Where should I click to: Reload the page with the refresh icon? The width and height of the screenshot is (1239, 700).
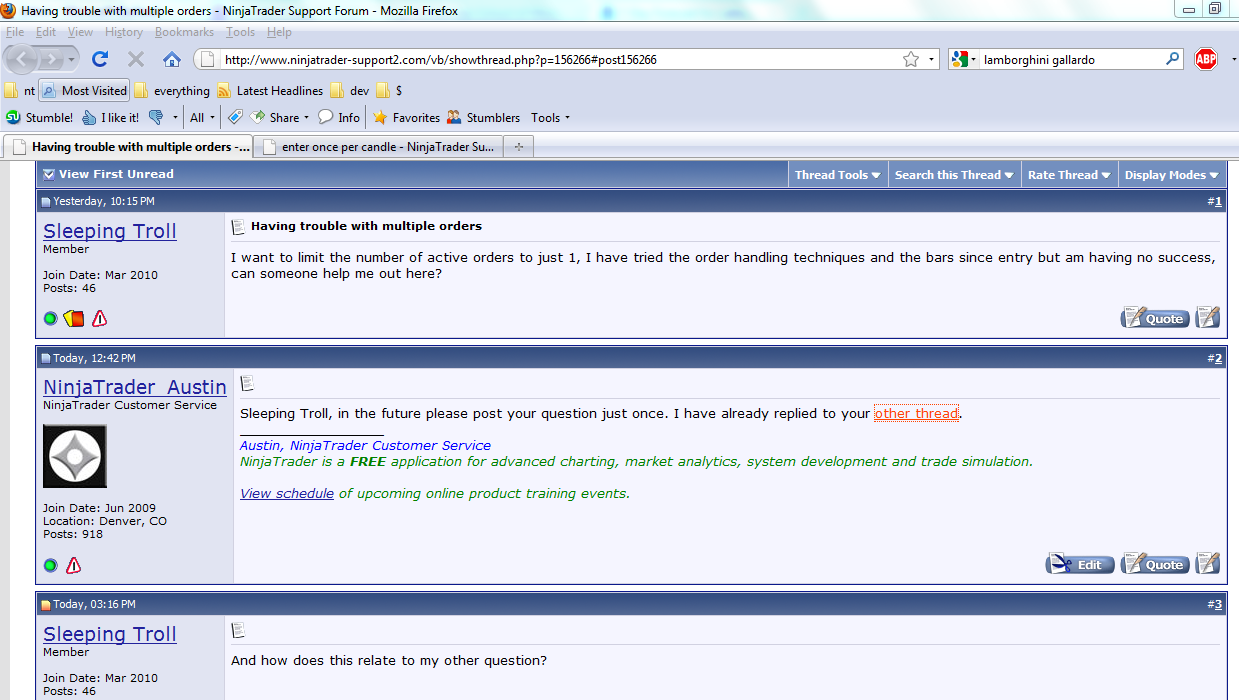(100, 59)
